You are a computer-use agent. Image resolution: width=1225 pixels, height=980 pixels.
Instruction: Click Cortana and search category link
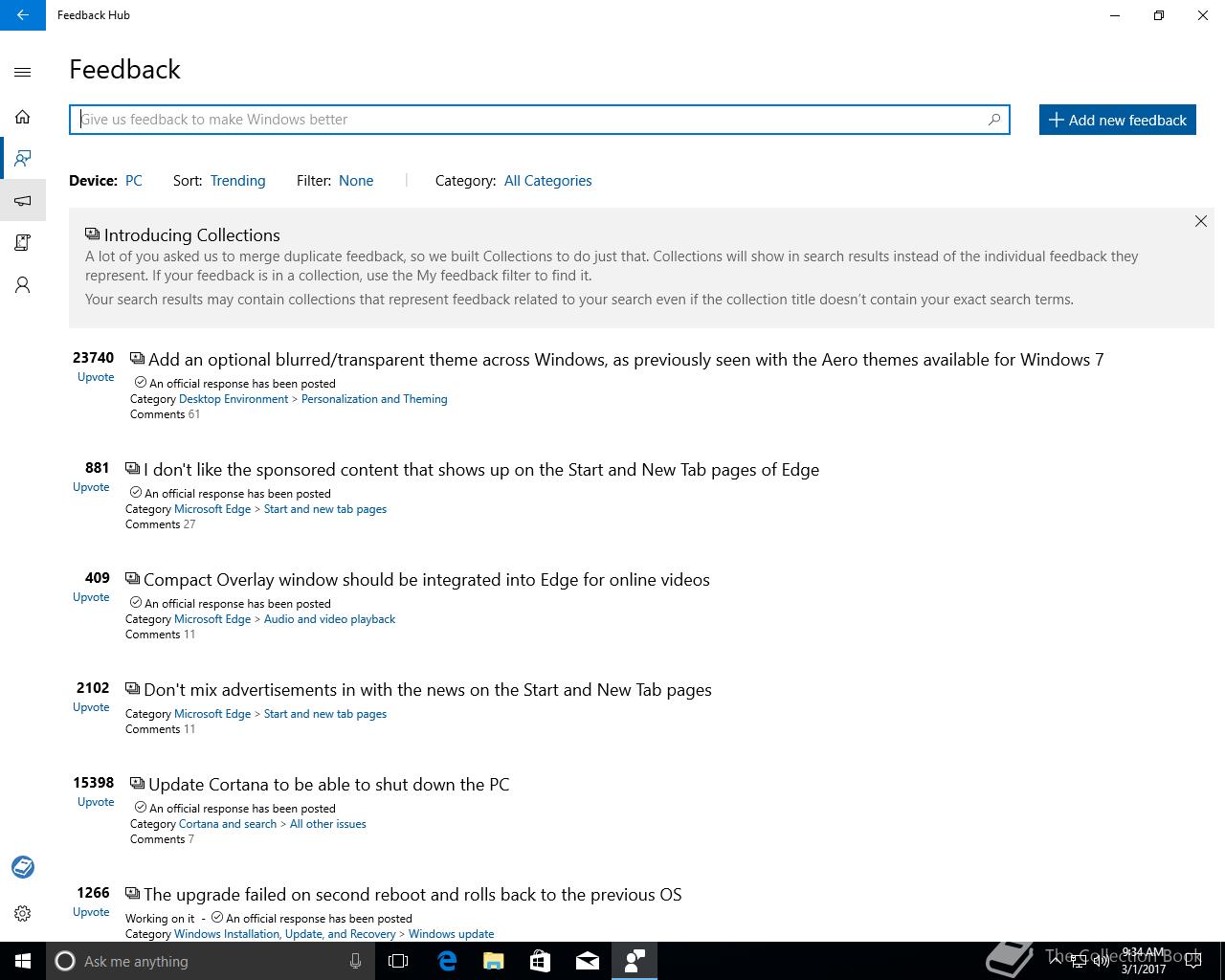[x=228, y=824]
